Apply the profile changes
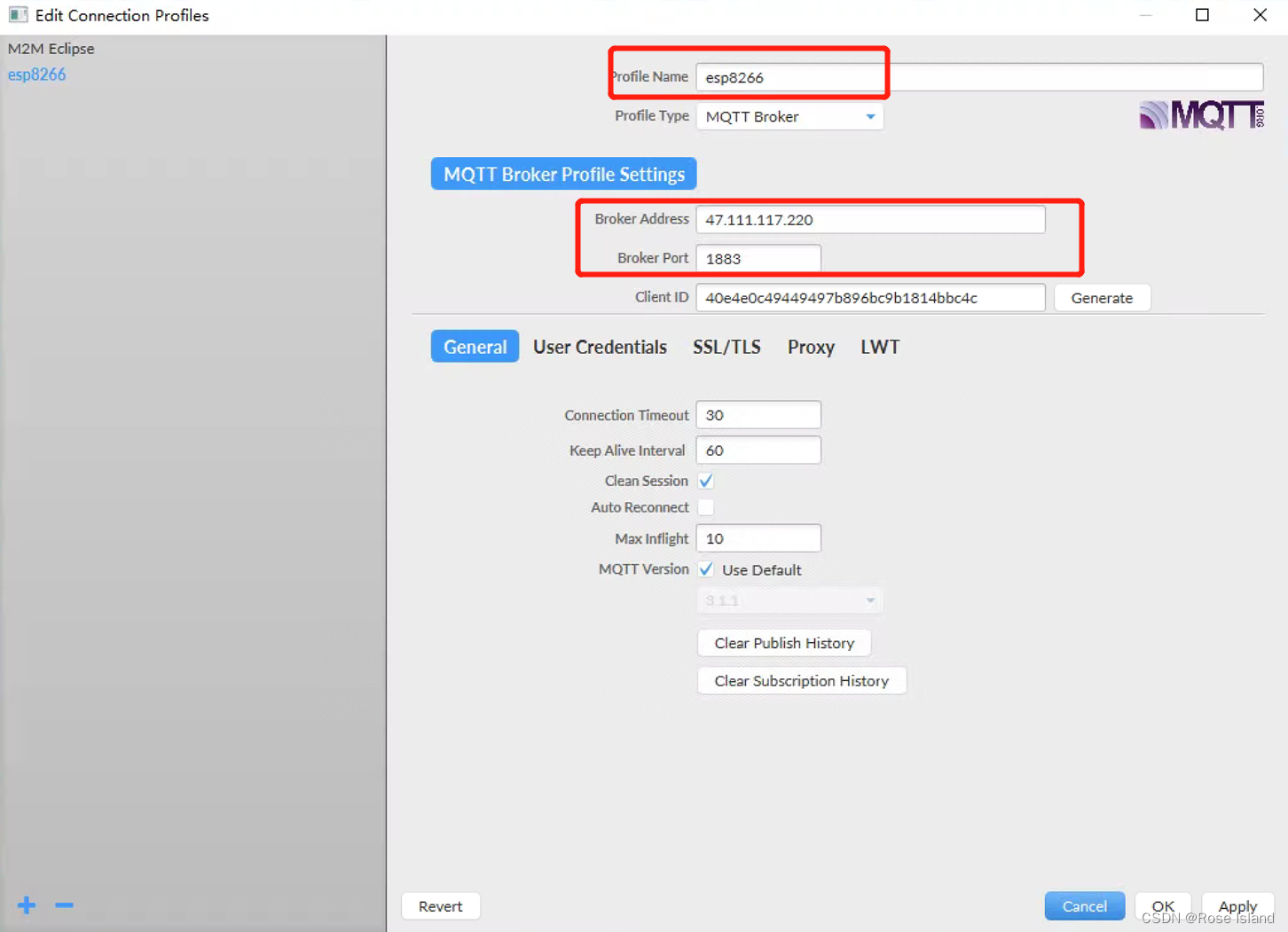Viewport: 1288px width, 932px height. 1237,905
